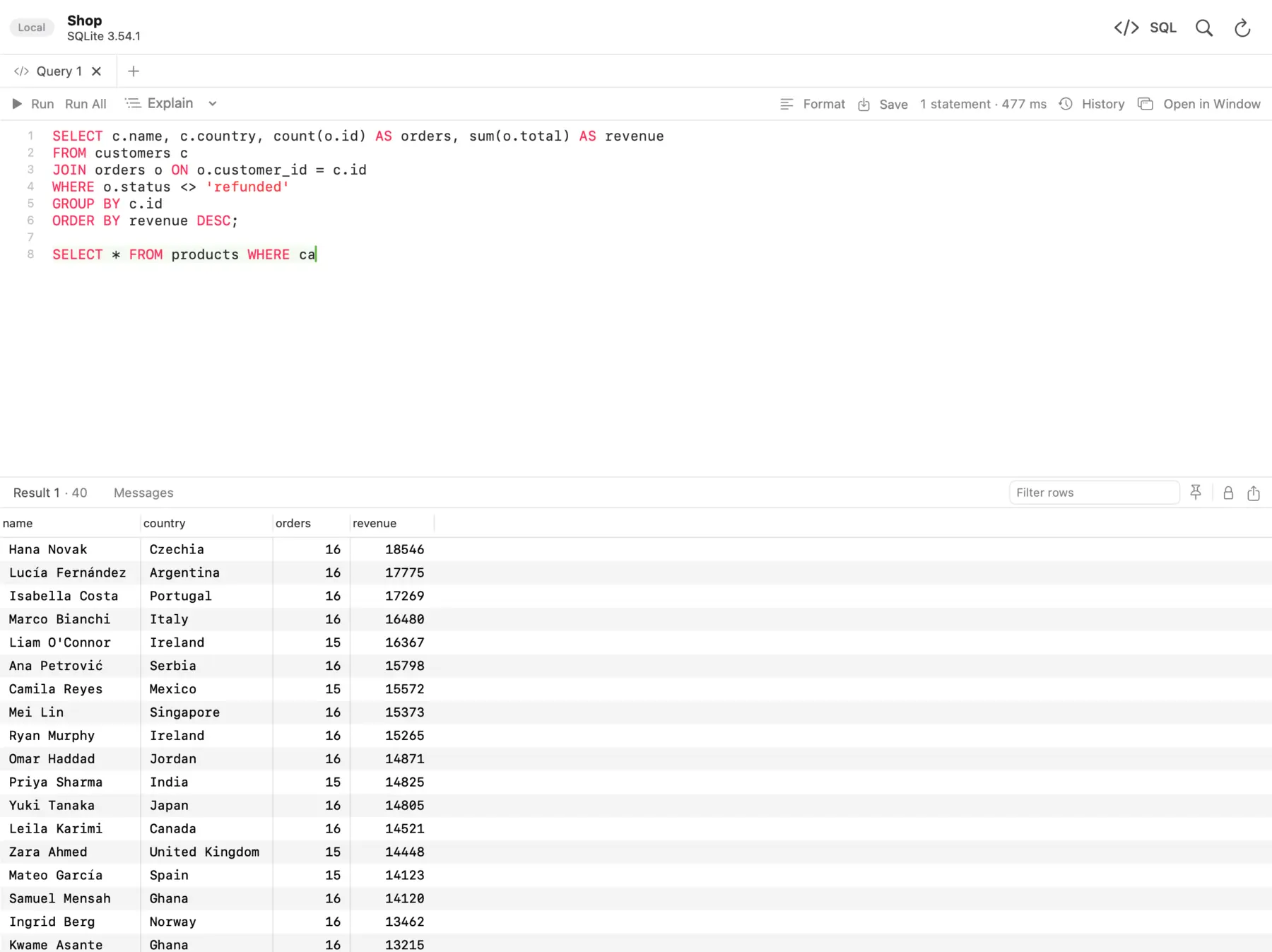Select the Result 1 tab
The image size is (1272, 952).
50,493
